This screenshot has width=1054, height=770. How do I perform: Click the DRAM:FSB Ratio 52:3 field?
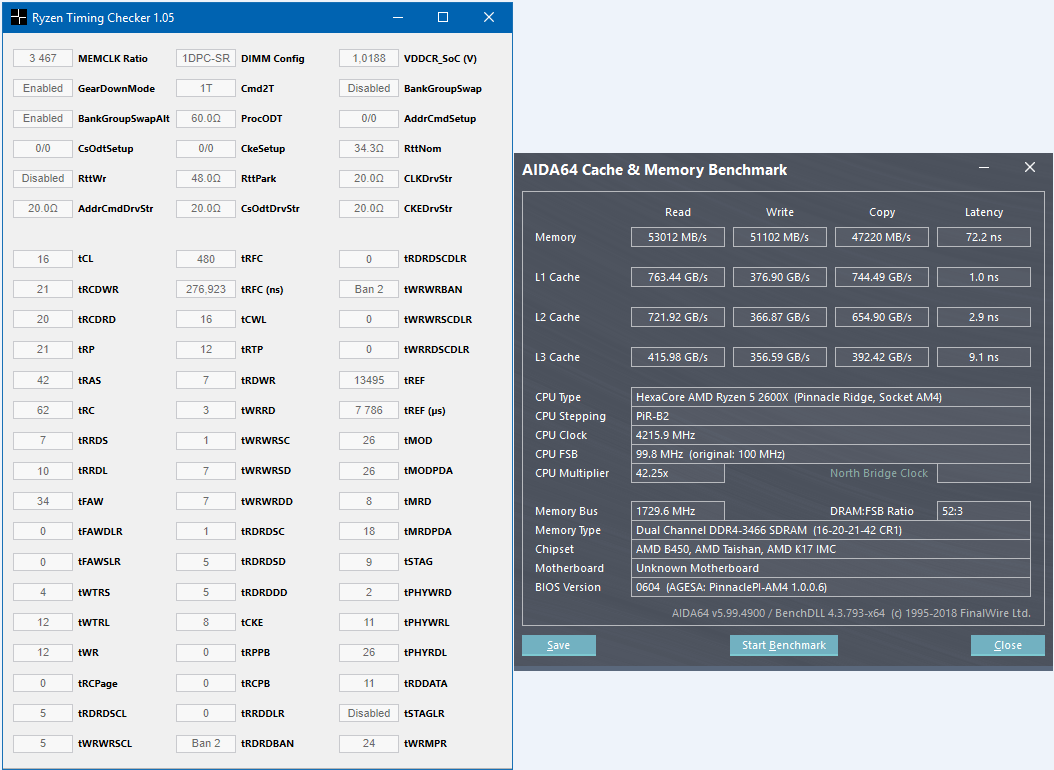984,511
